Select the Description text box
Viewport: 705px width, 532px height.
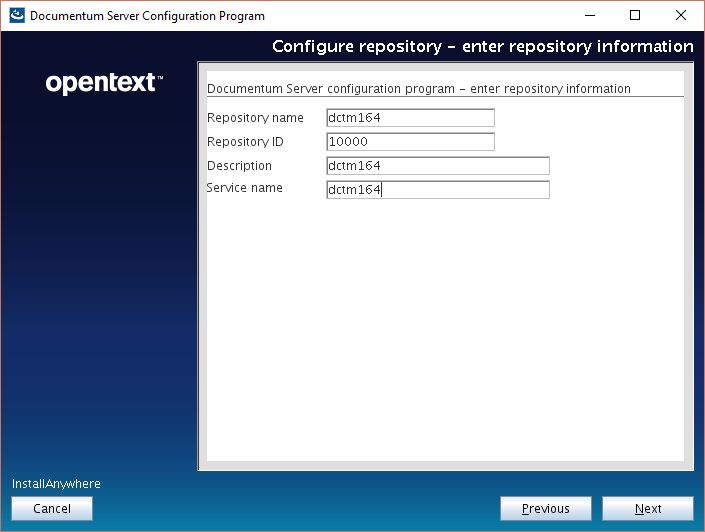click(437, 166)
